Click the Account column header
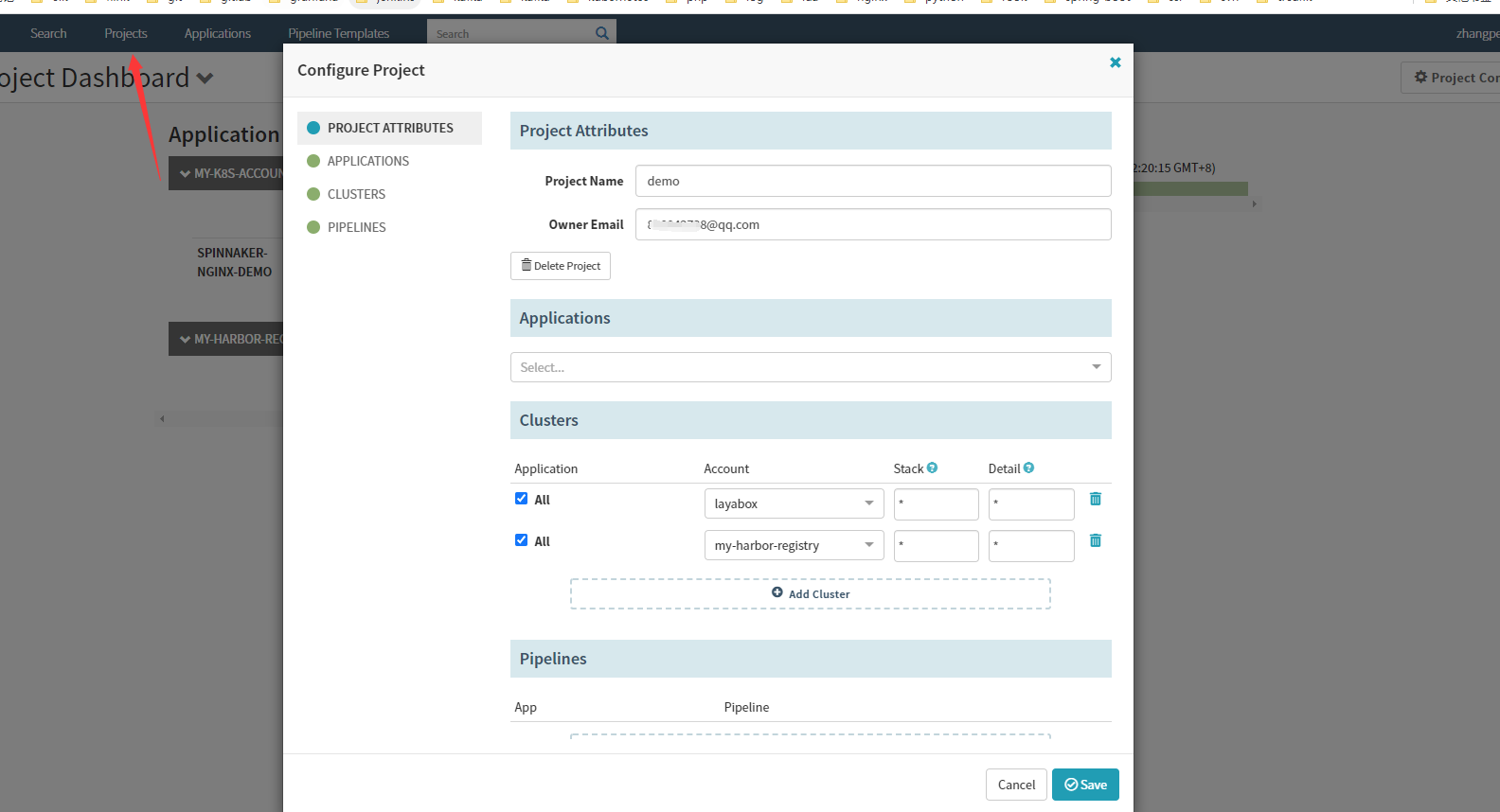The width and height of the screenshot is (1500, 812). point(726,468)
